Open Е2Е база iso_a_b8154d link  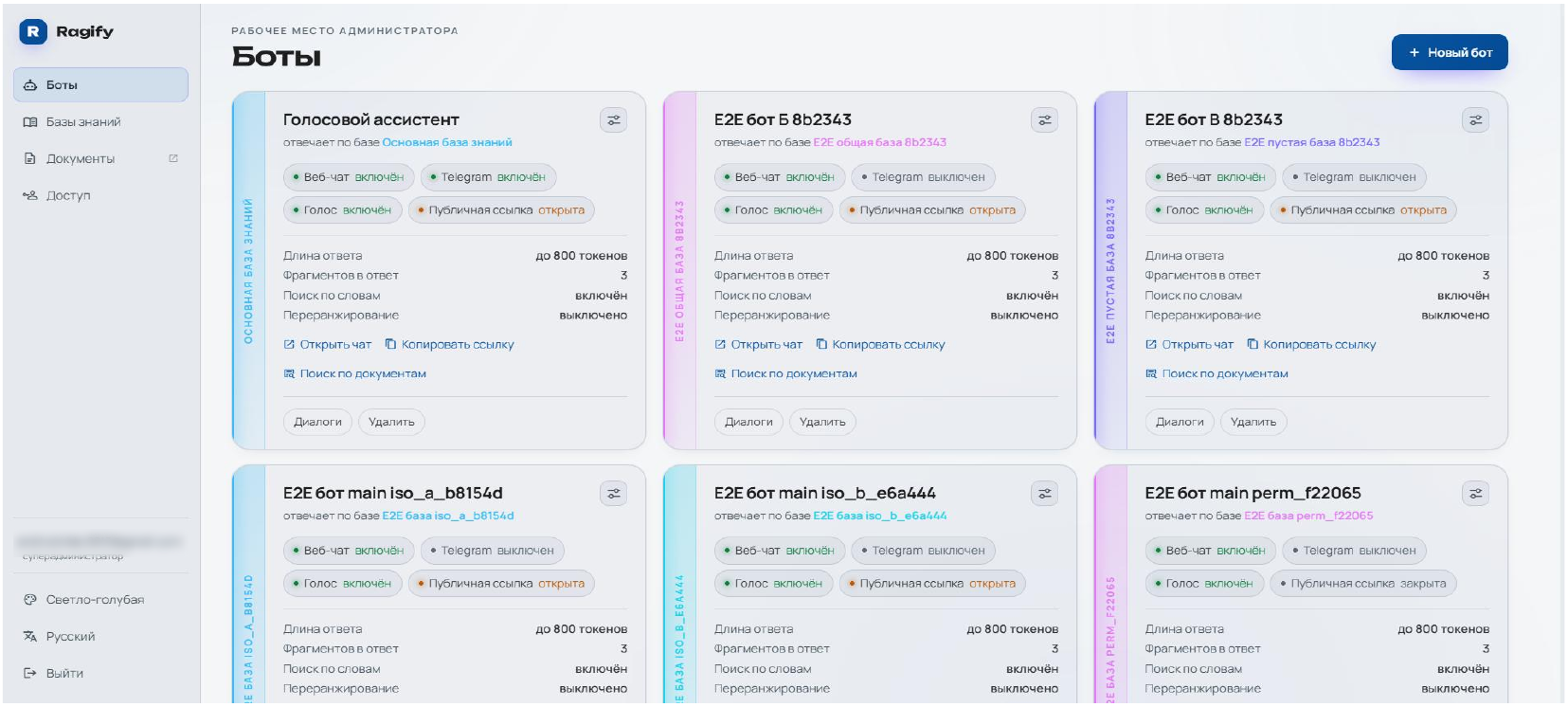click(x=448, y=516)
